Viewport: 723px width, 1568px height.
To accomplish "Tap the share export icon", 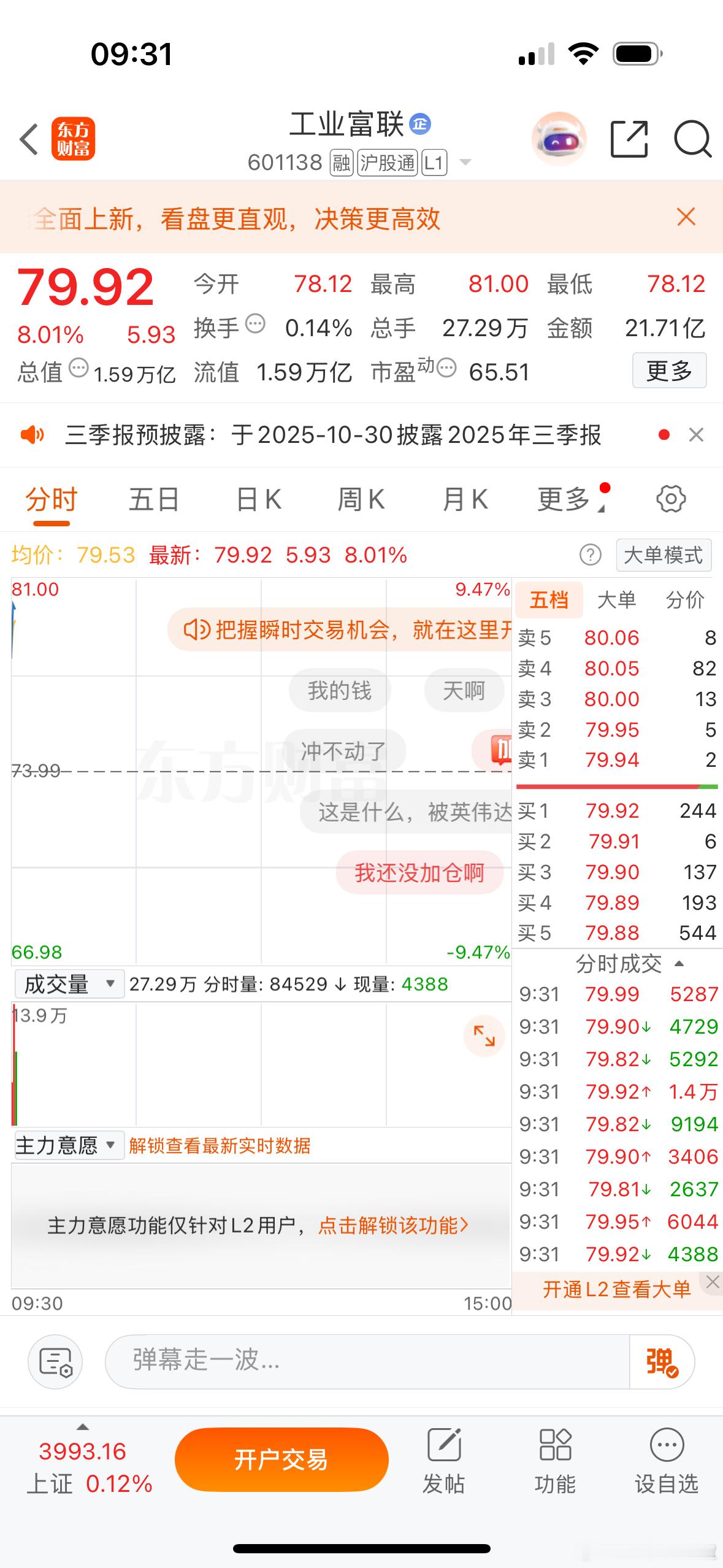I will tap(629, 139).
